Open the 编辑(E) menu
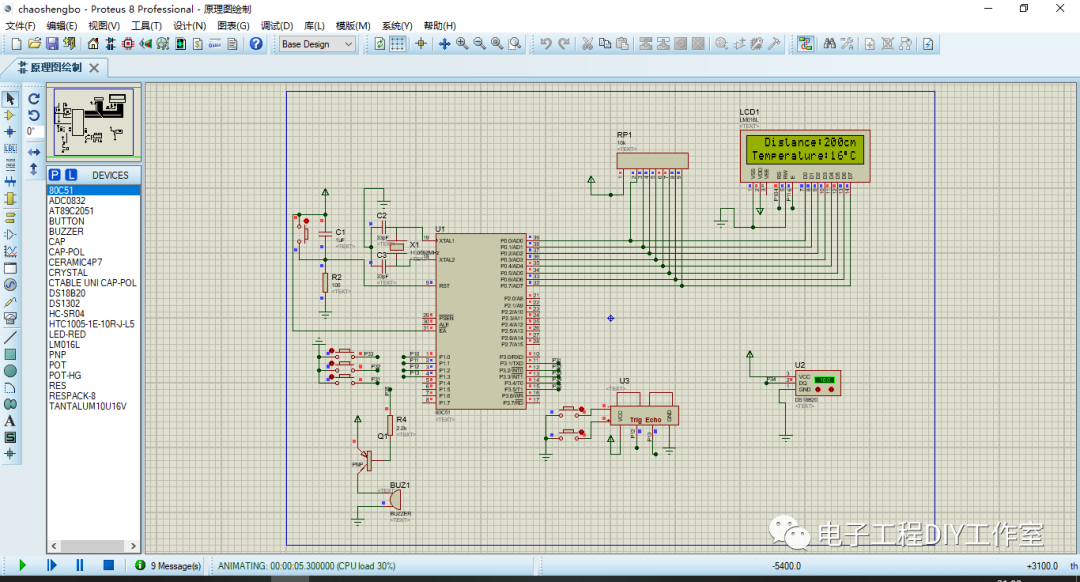Screen dimensions: 1080x582 61,25
